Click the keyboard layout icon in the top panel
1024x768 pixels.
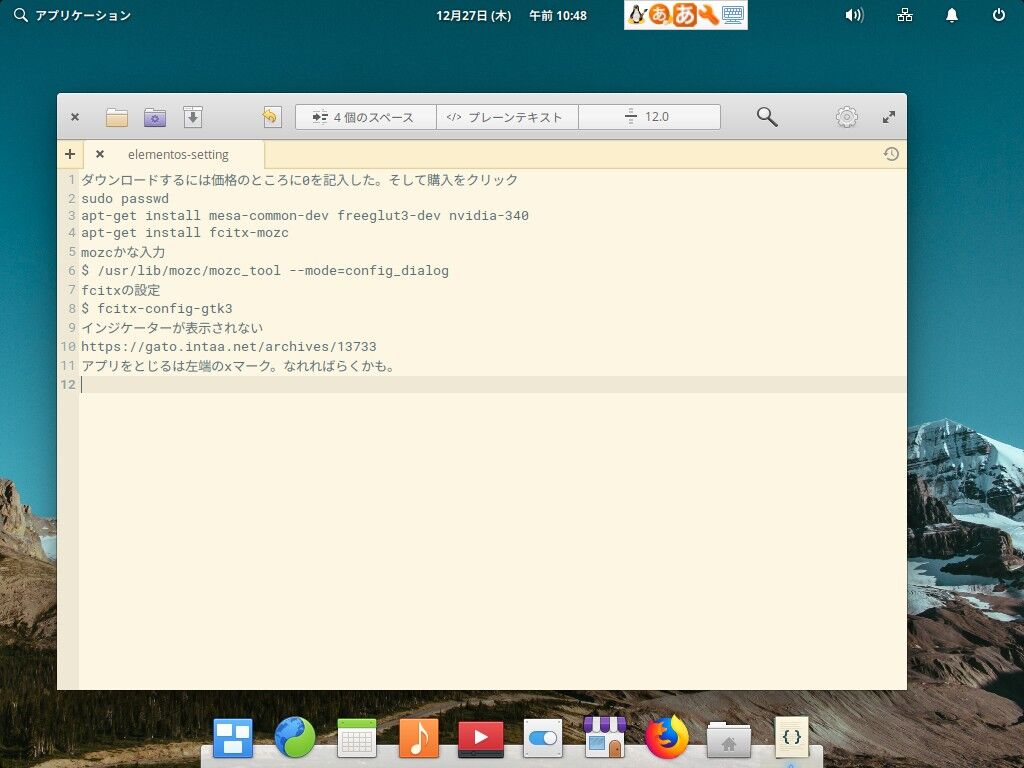point(731,15)
